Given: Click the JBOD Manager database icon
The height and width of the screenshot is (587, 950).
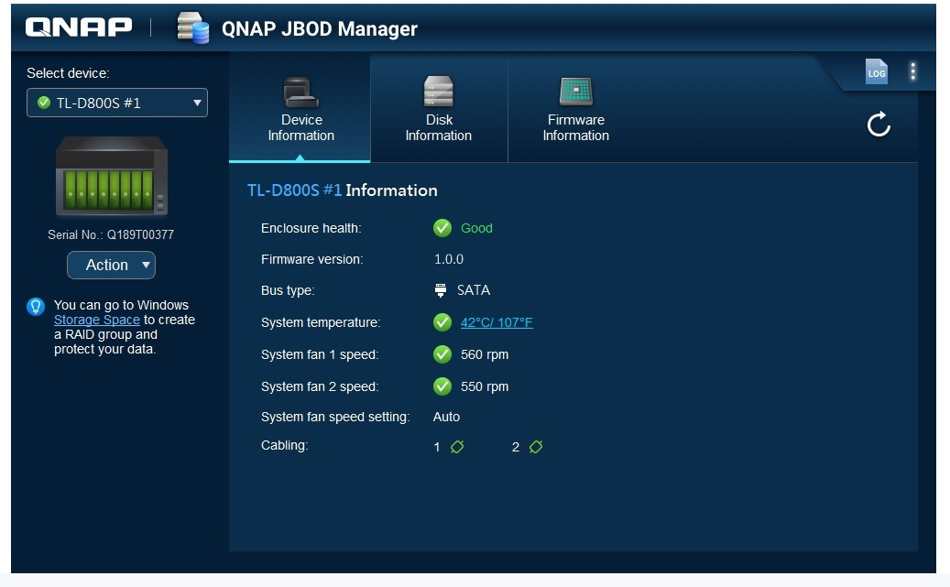Looking at the screenshot, I should pyautogui.click(x=193, y=28).
